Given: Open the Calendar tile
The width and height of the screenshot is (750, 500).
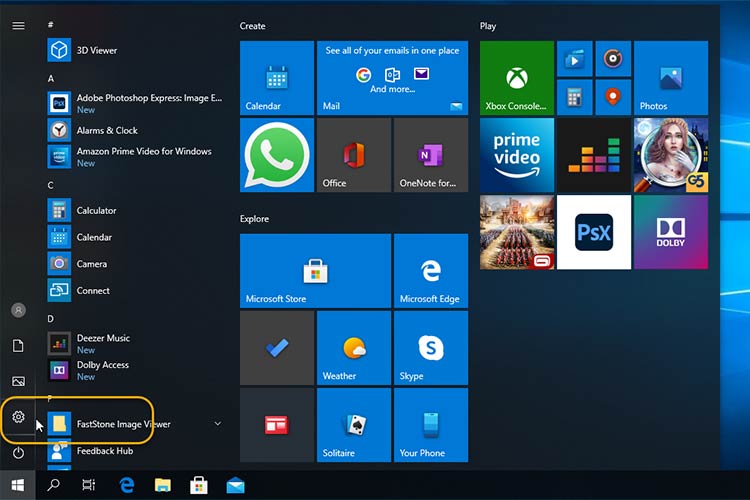Looking at the screenshot, I should tap(277, 78).
